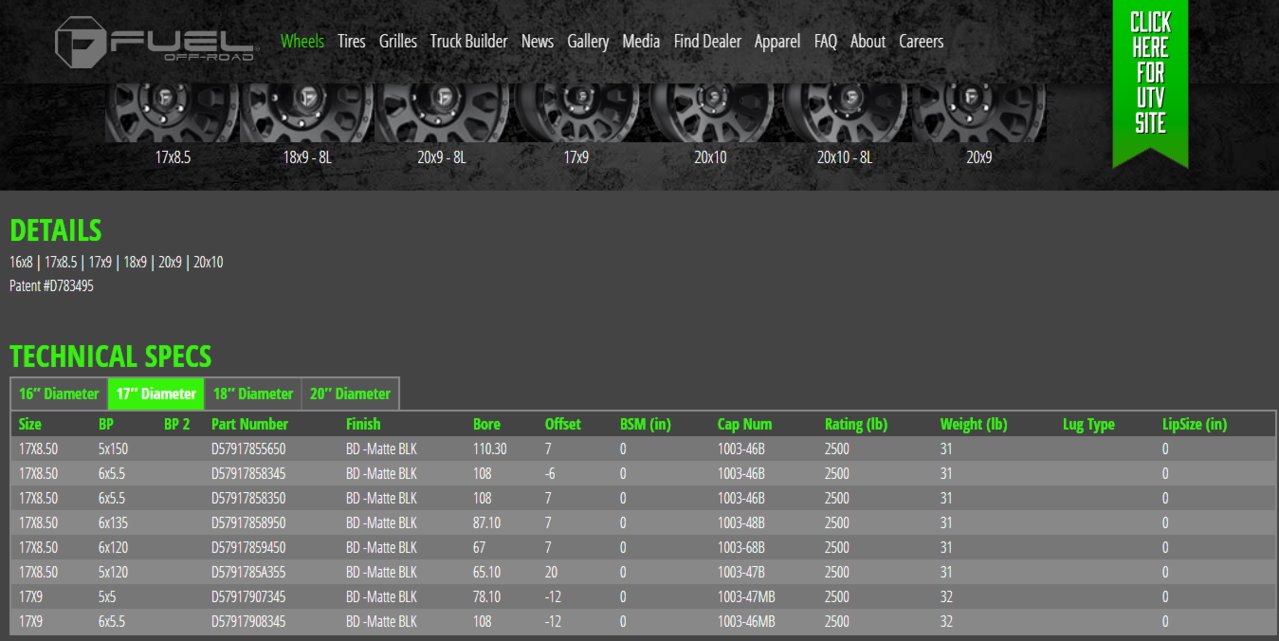Select the 20x9 - 8L wheel thumbnail
This screenshot has width=1279, height=641.
point(441,113)
